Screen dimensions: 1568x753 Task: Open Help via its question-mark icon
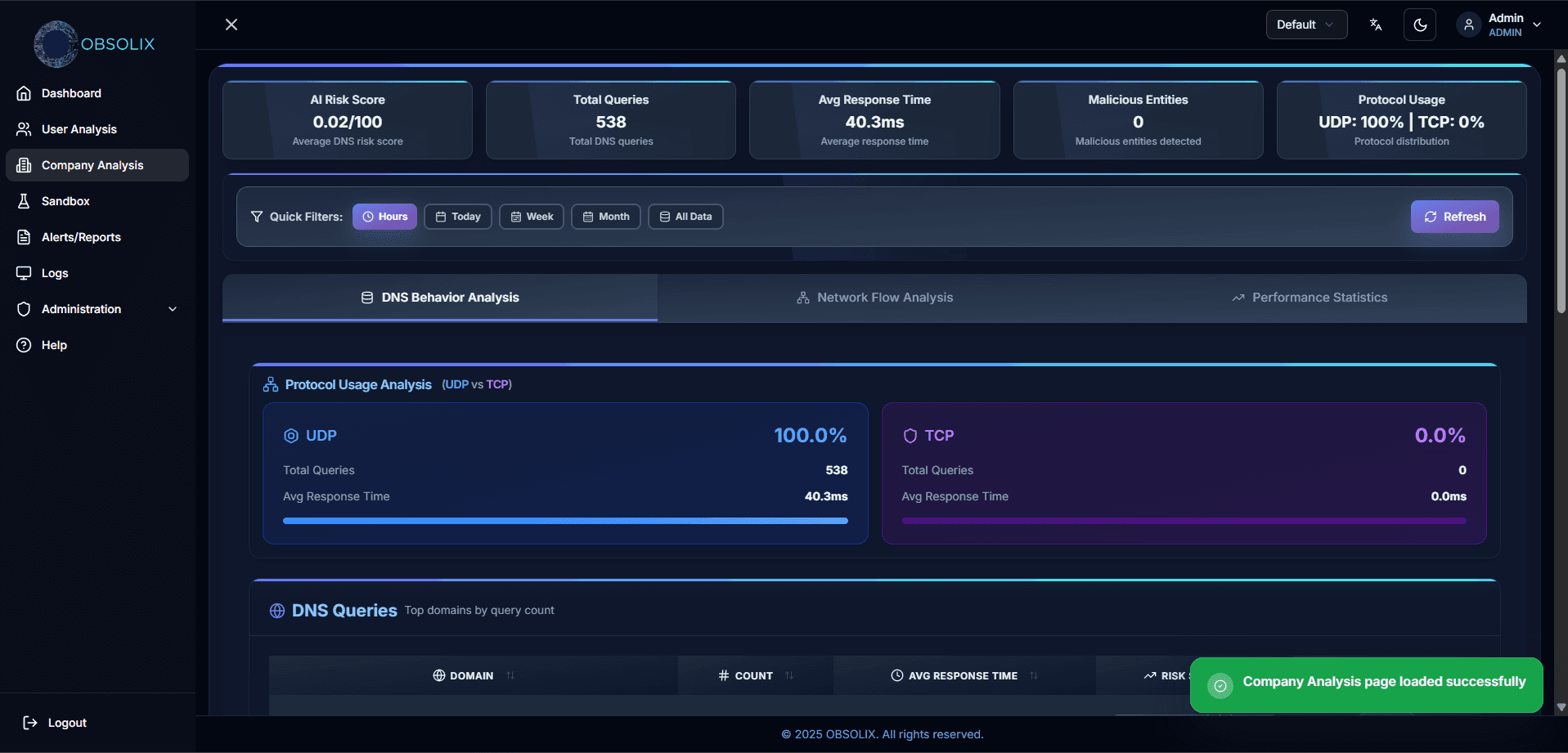(24, 345)
